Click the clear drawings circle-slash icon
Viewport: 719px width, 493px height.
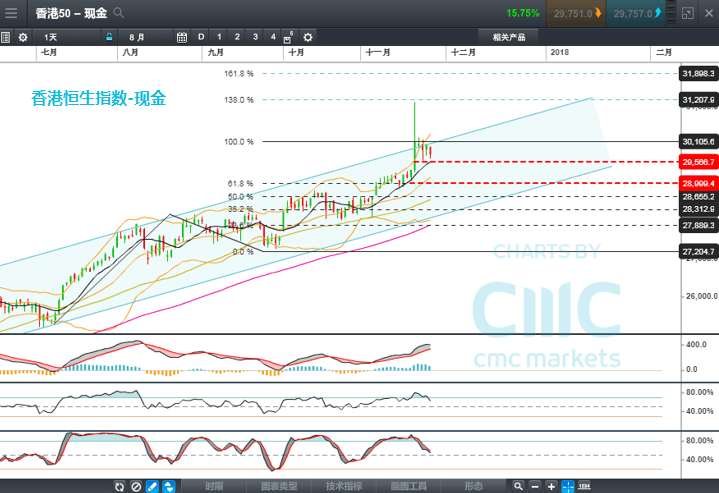136,486
